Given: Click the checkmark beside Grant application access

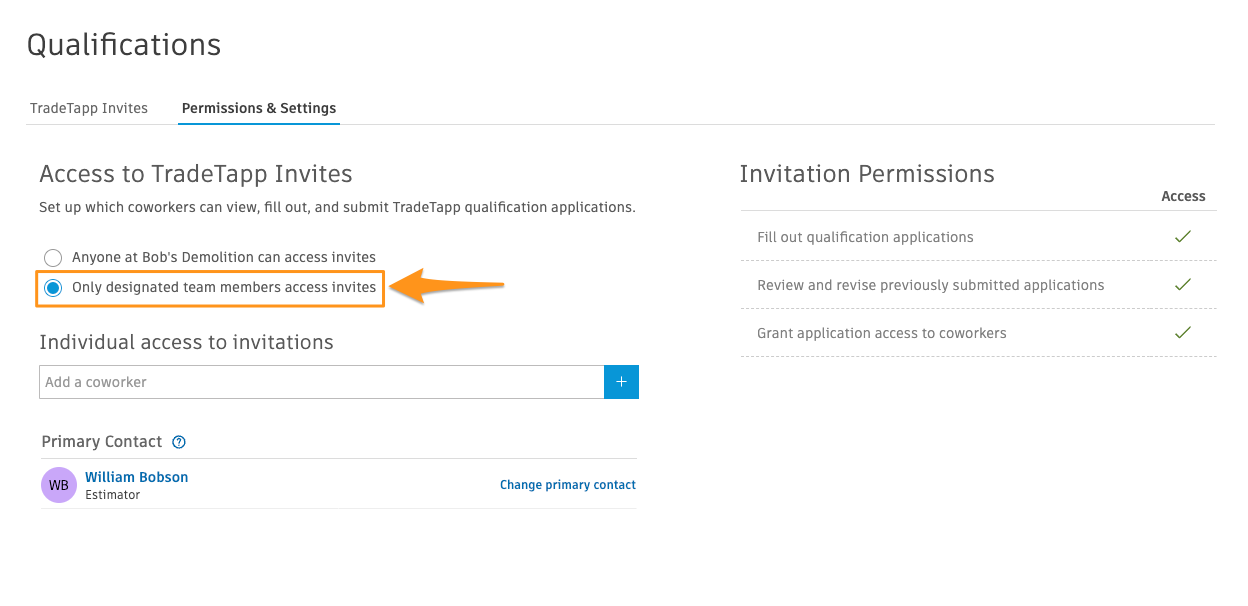Looking at the screenshot, I should click(1183, 333).
